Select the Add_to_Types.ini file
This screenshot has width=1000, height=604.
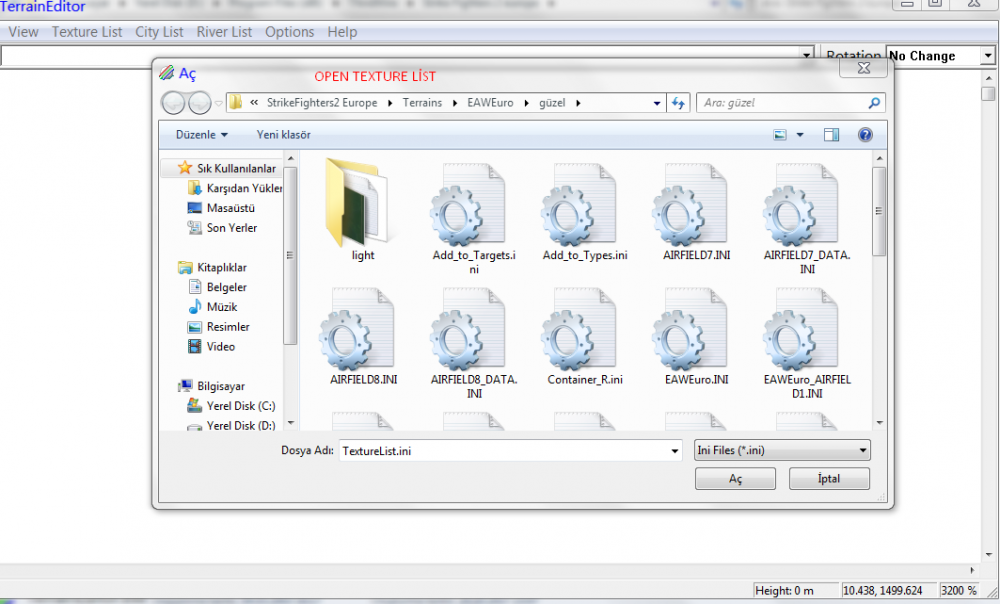point(584,212)
